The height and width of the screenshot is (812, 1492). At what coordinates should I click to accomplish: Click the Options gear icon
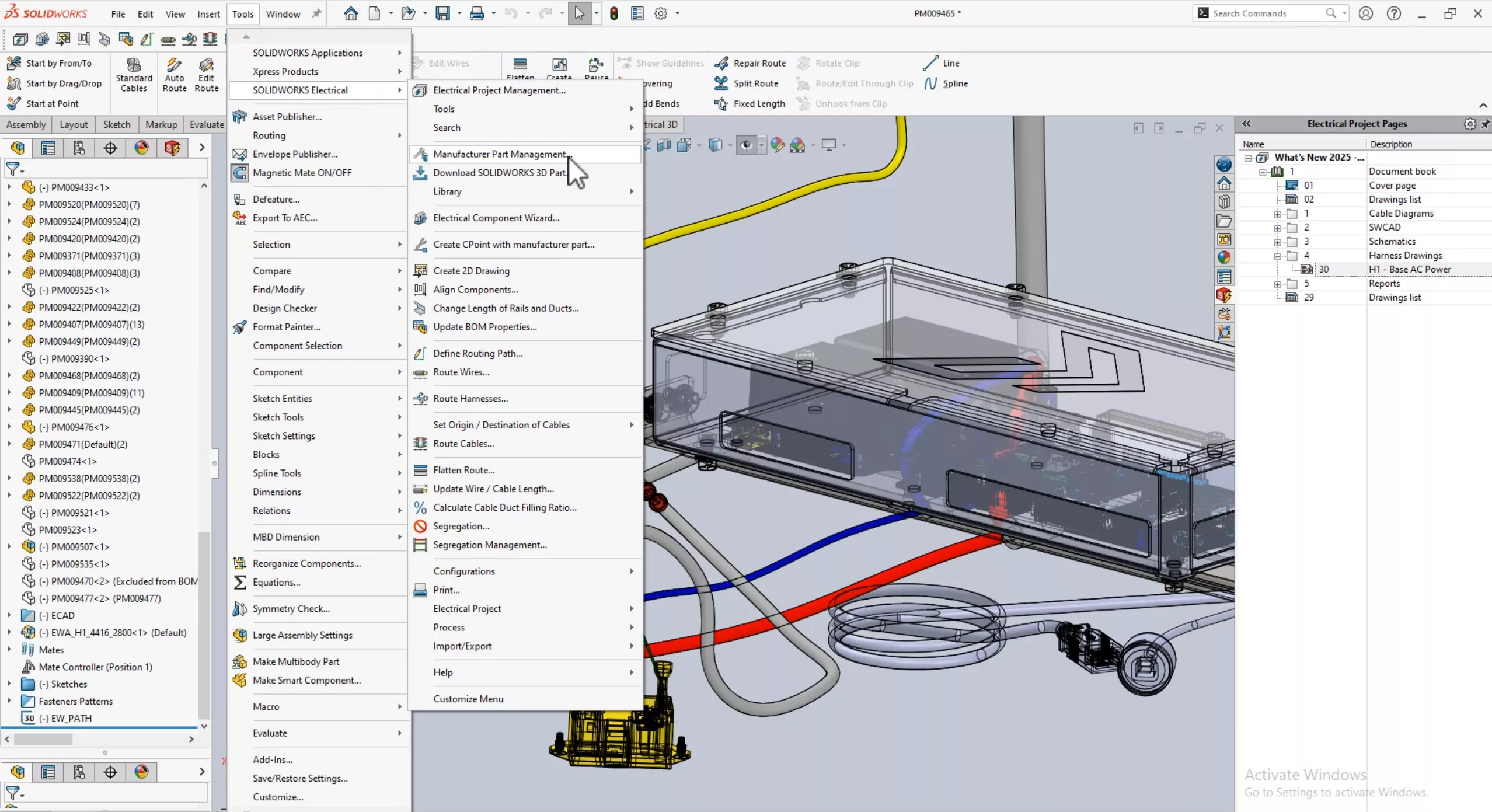tap(660, 13)
